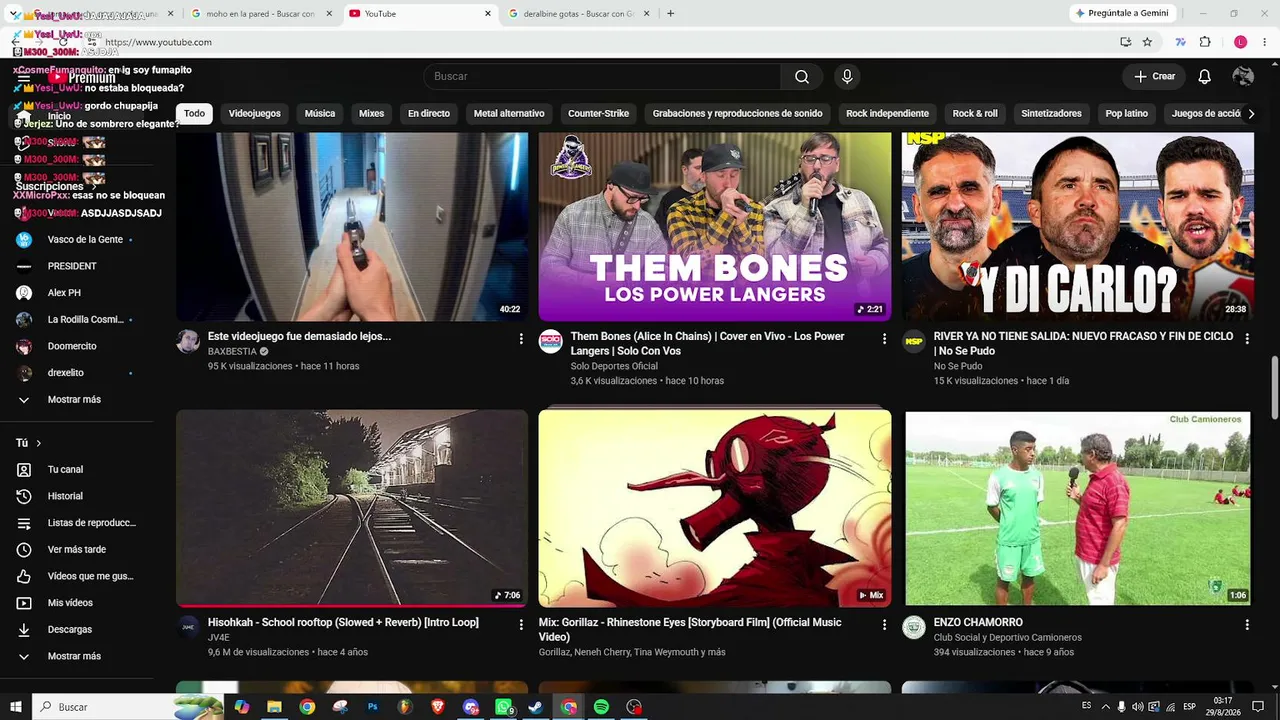
Task: Select the Rock & roll filter chip
Action: (975, 114)
